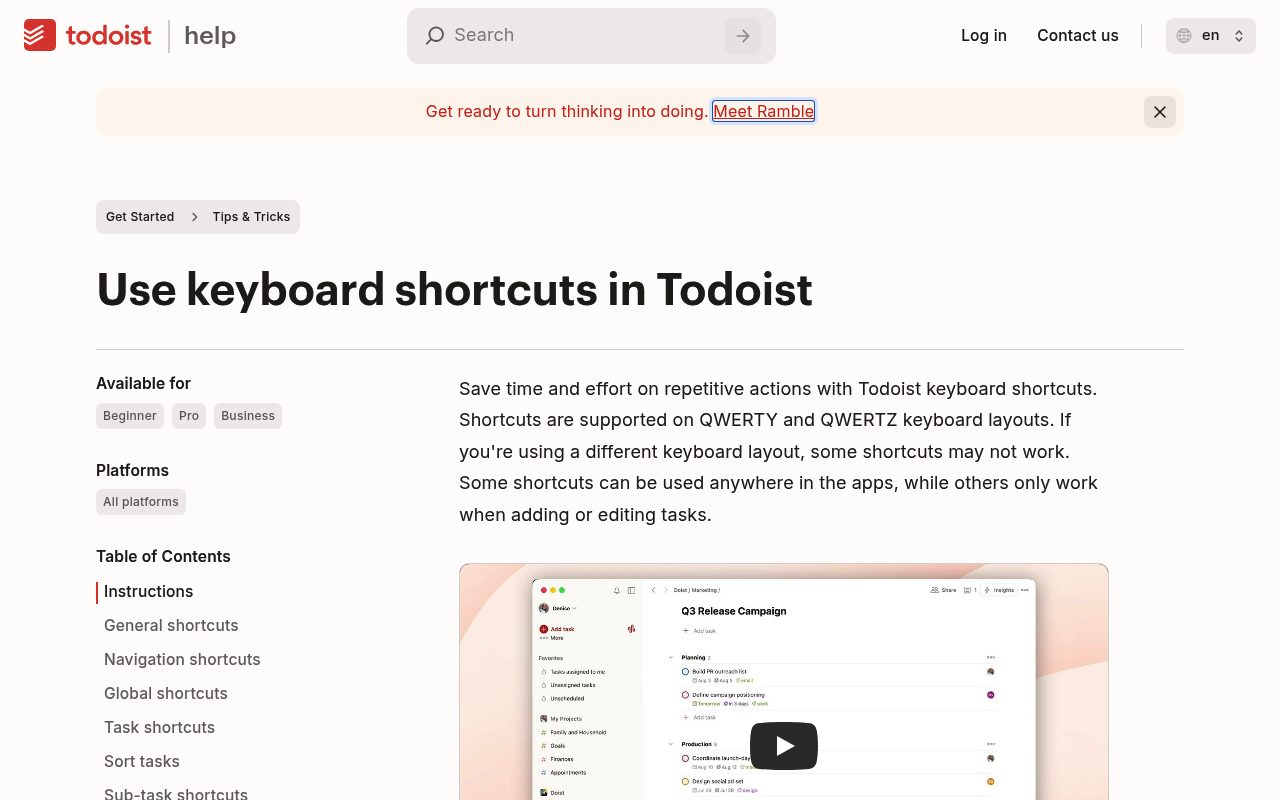The width and height of the screenshot is (1280, 800).
Task: Play the keyboard shortcuts video
Action: 784,746
